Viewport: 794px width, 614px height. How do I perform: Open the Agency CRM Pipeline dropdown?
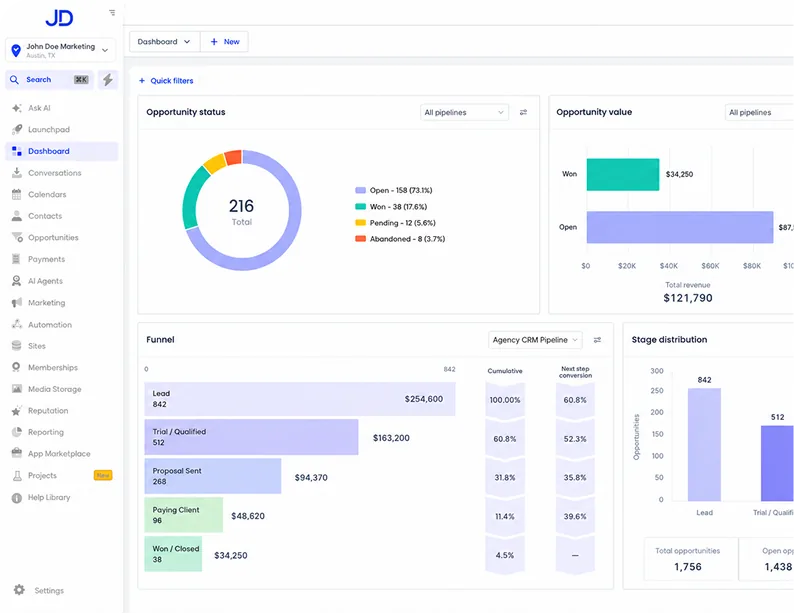click(535, 340)
